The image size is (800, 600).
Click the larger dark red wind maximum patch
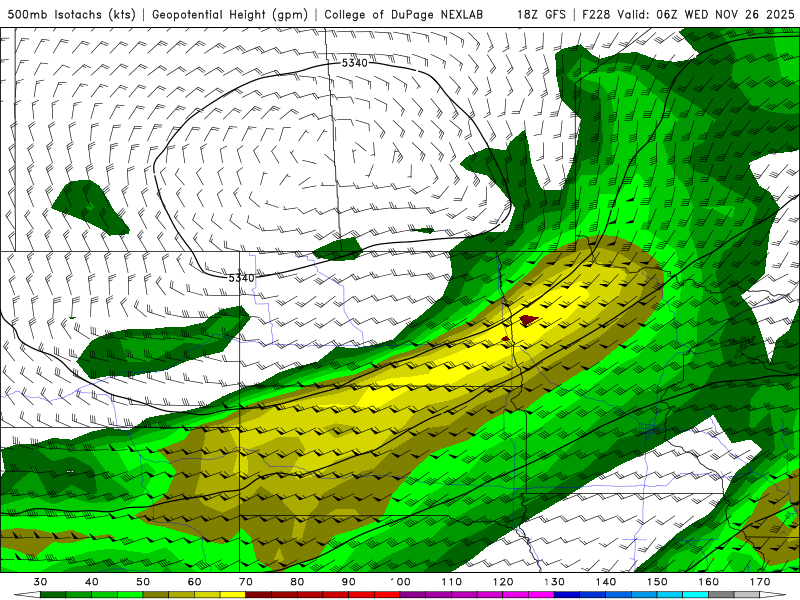[x=528, y=320]
